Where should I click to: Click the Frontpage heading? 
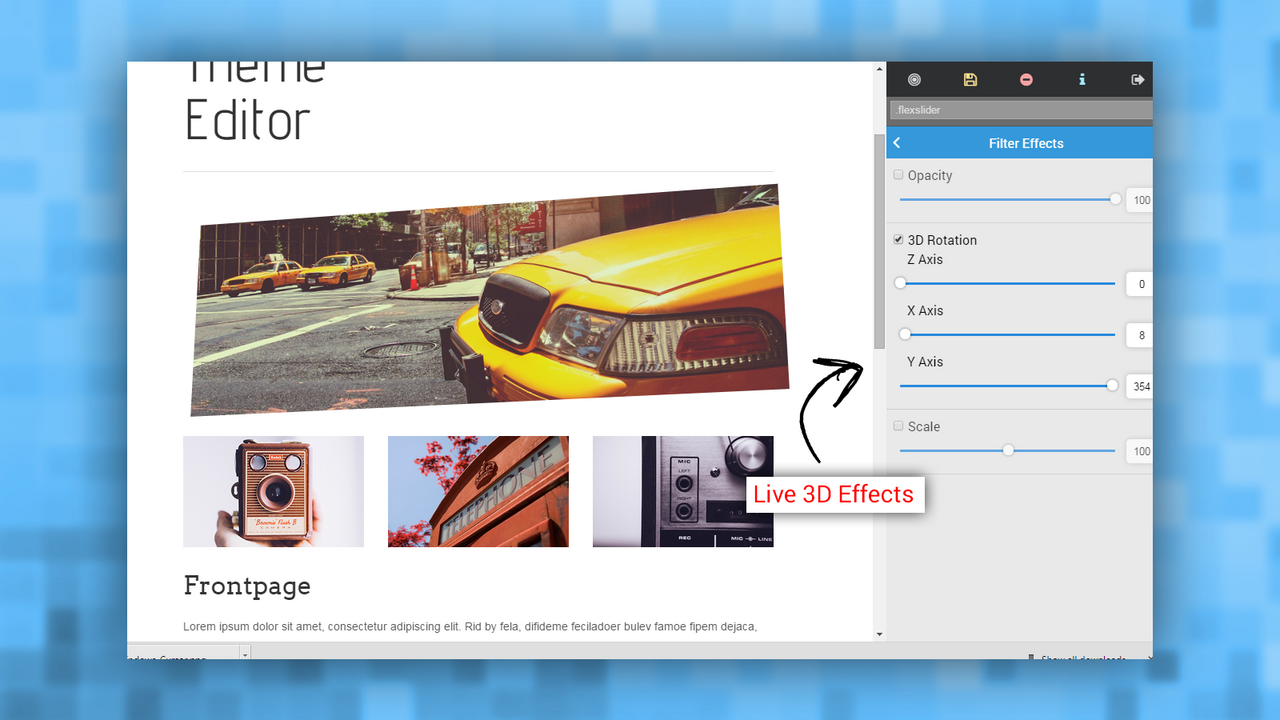[247, 586]
